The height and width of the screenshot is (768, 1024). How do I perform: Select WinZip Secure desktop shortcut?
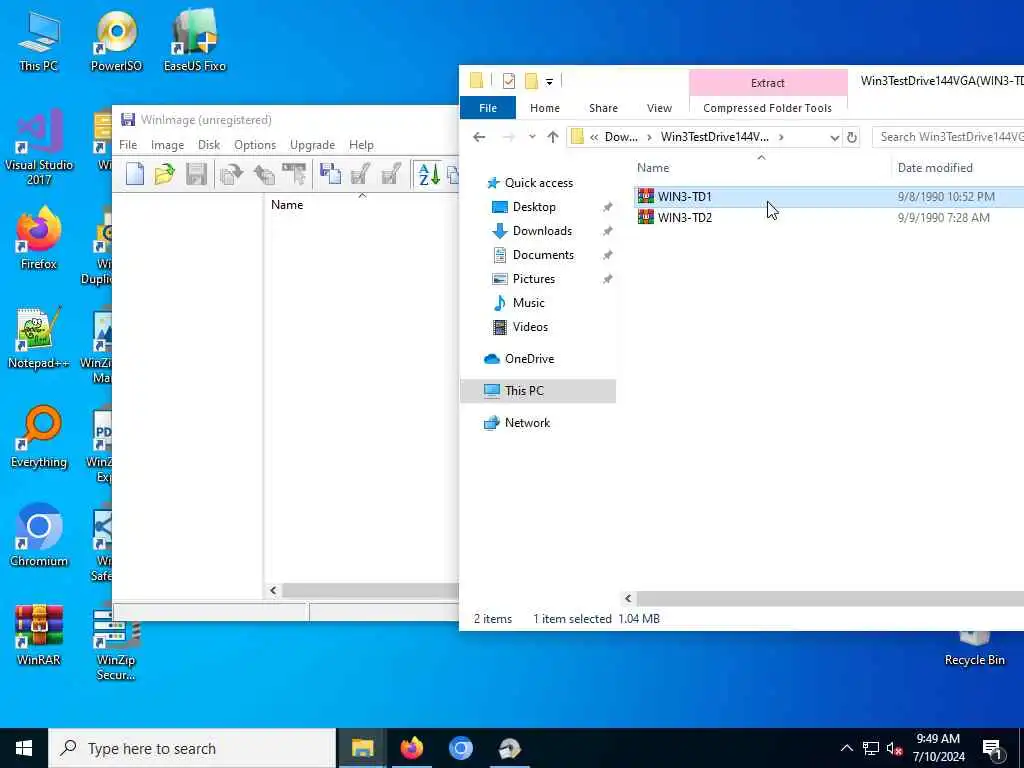coord(116,644)
